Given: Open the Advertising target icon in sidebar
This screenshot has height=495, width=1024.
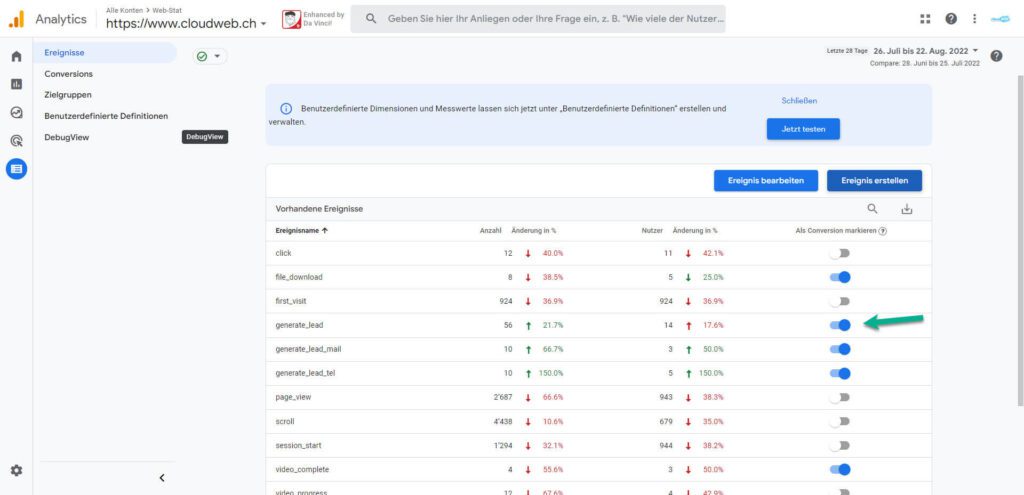Looking at the screenshot, I should 16,140.
